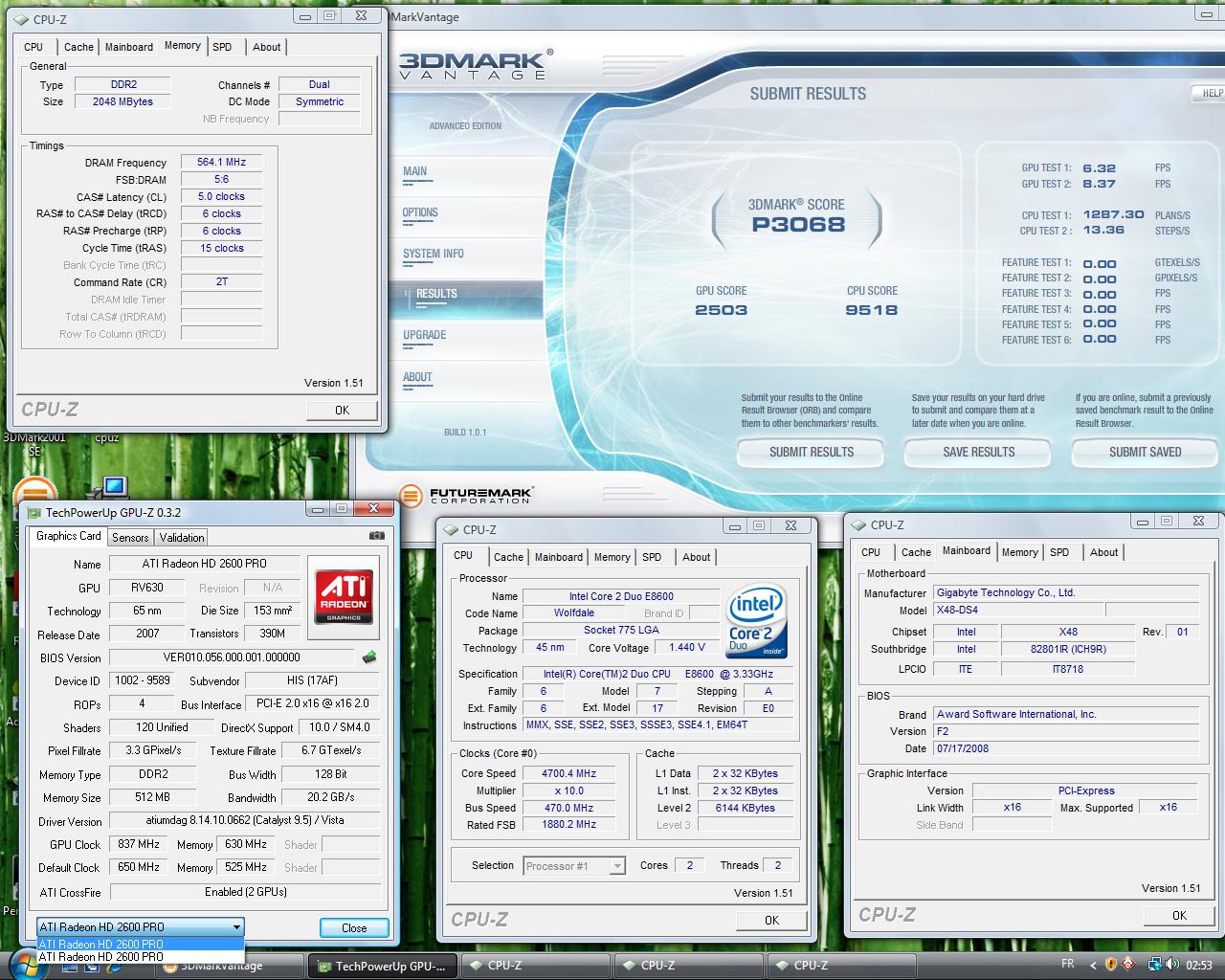Click the GPU-Z title bar icon

[34, 513]
